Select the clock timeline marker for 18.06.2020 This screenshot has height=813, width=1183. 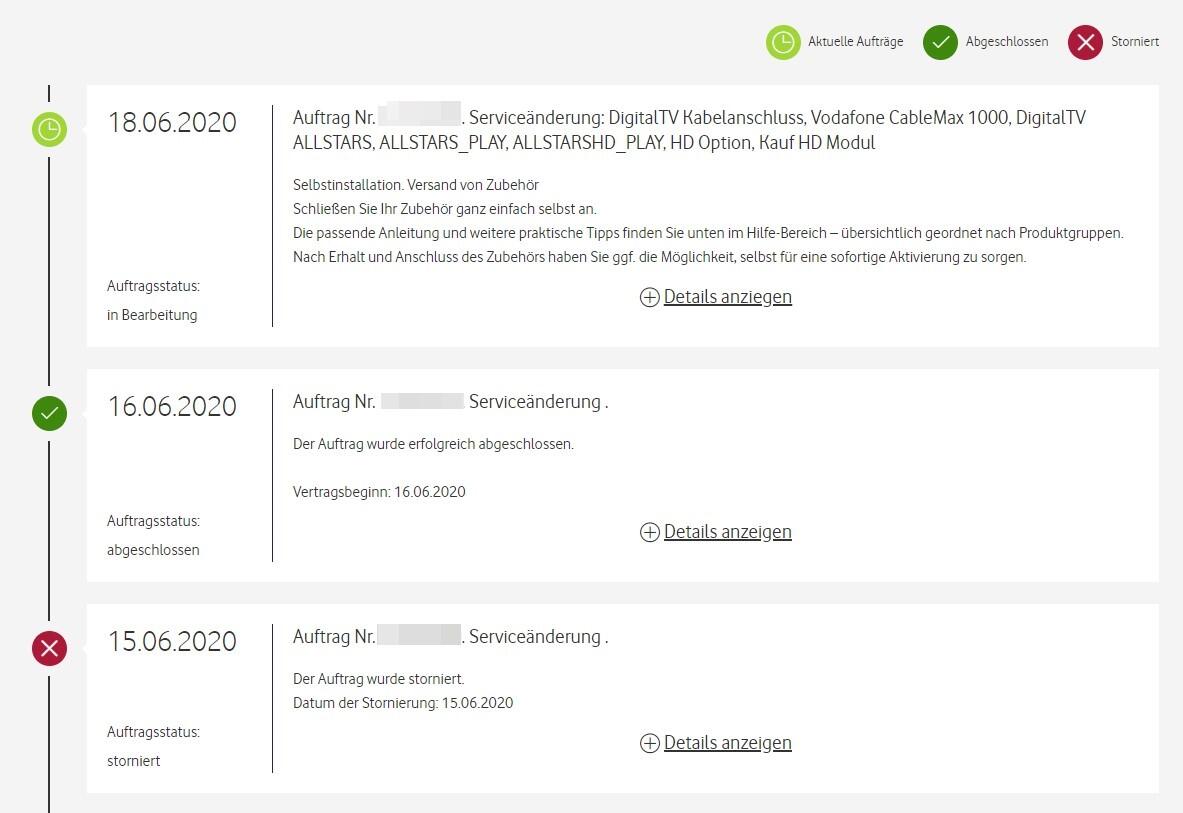coord(49,130)
